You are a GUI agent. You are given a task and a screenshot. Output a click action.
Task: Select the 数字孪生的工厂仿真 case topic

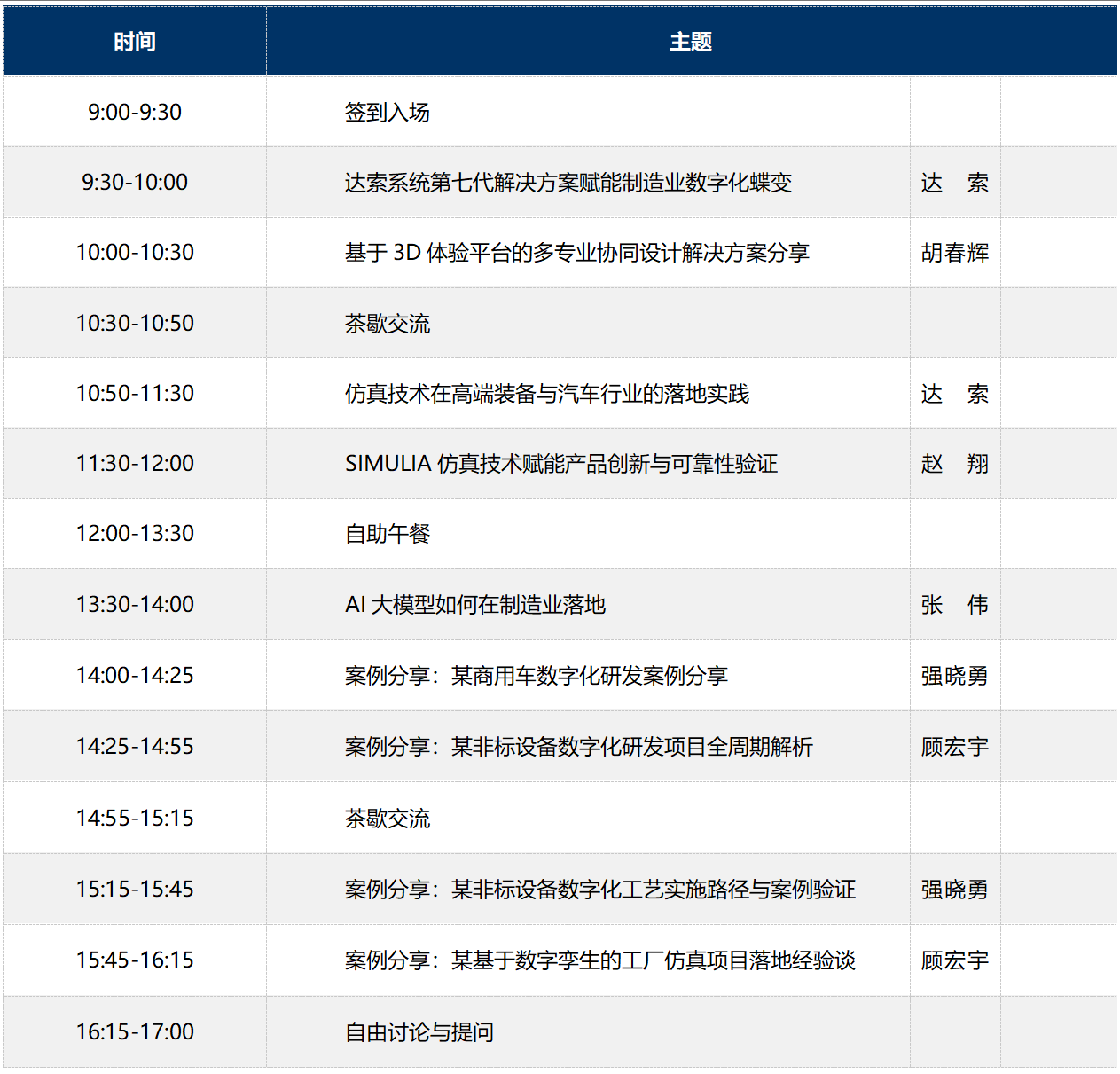tap(599, 960)
